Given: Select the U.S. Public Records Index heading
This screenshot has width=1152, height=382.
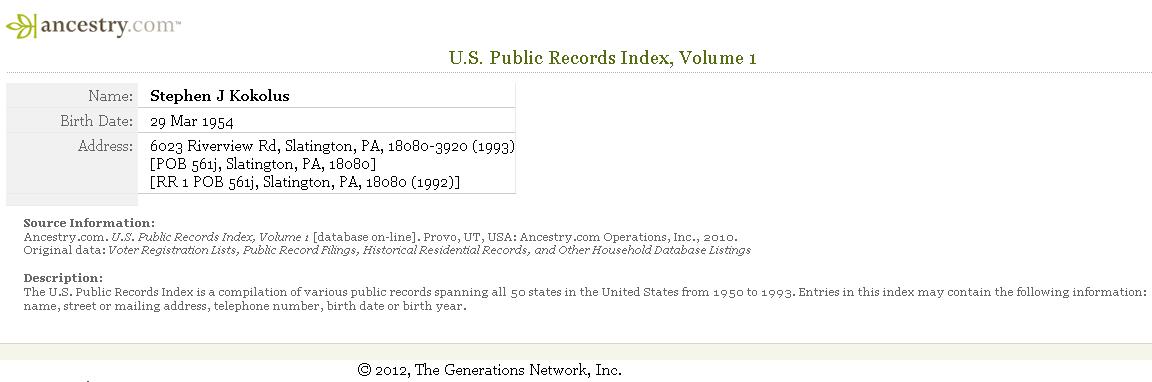Looking at the screenshot, I should coord(602,58).
